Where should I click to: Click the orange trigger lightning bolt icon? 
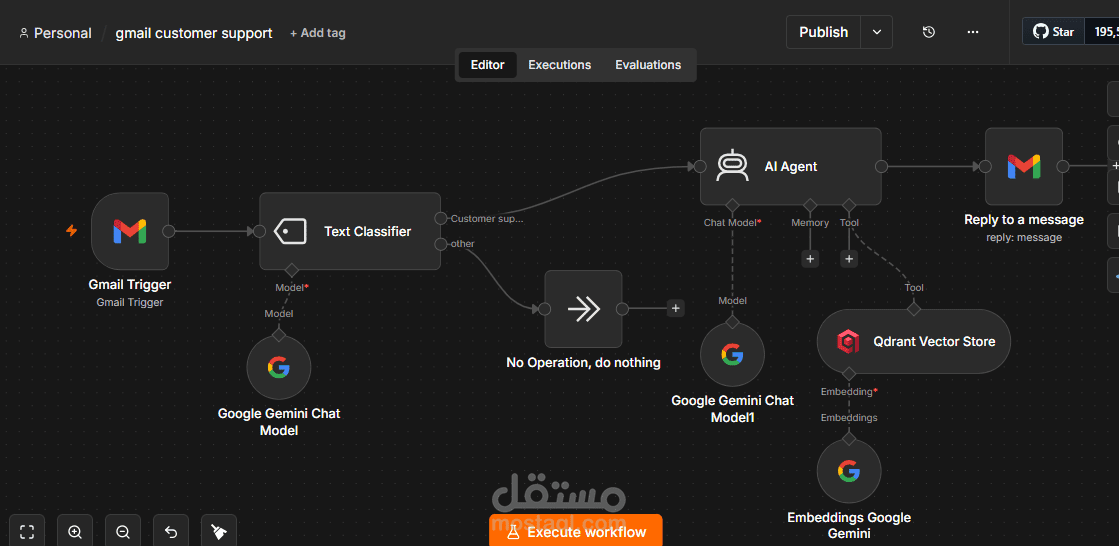tap(71, 231)
